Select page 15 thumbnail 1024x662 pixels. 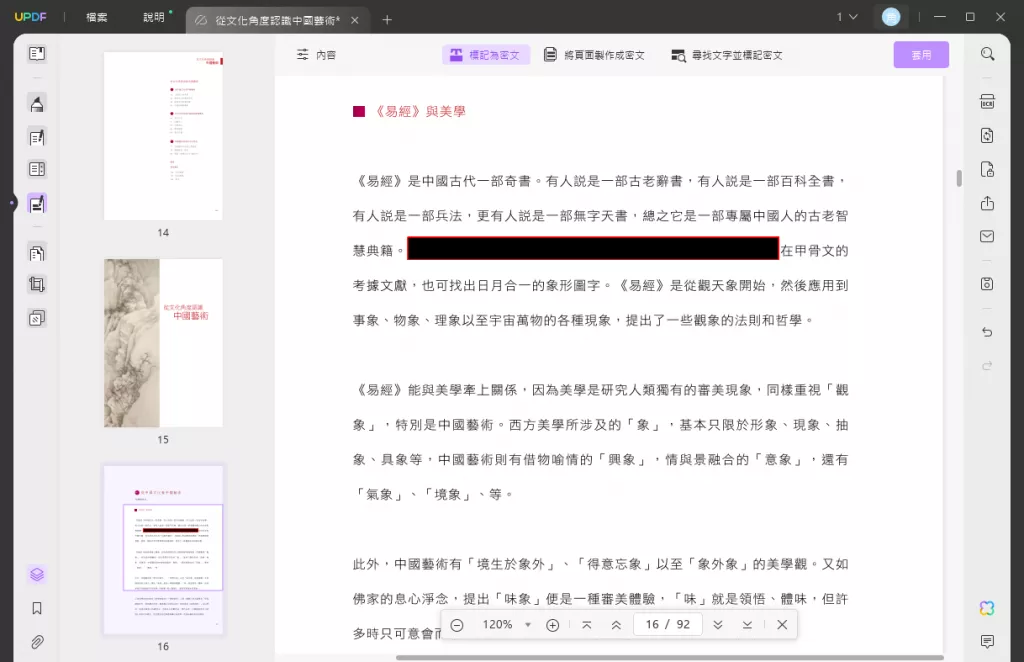(163, 343)
